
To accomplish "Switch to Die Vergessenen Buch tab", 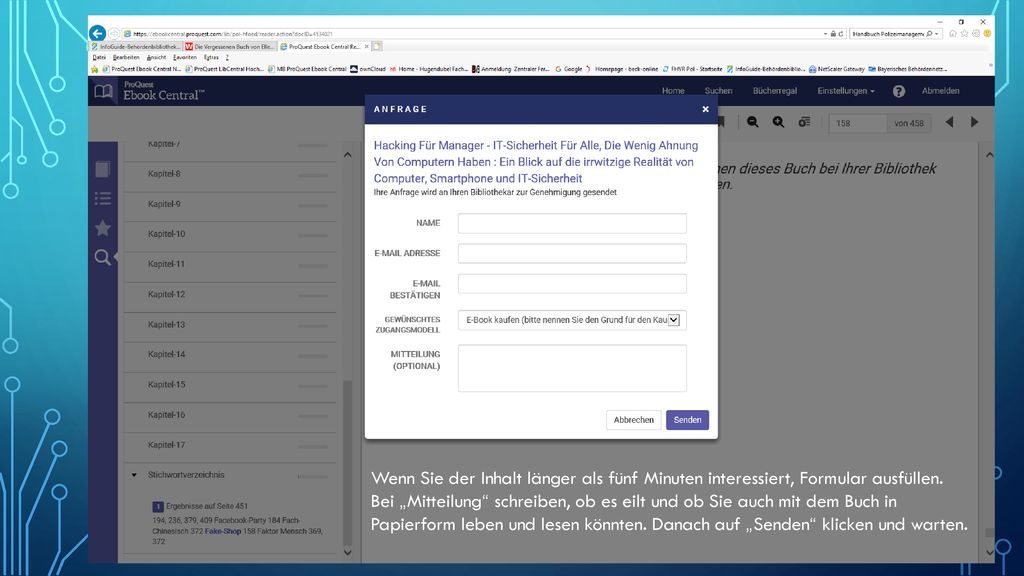I will [x=230, y=46].
